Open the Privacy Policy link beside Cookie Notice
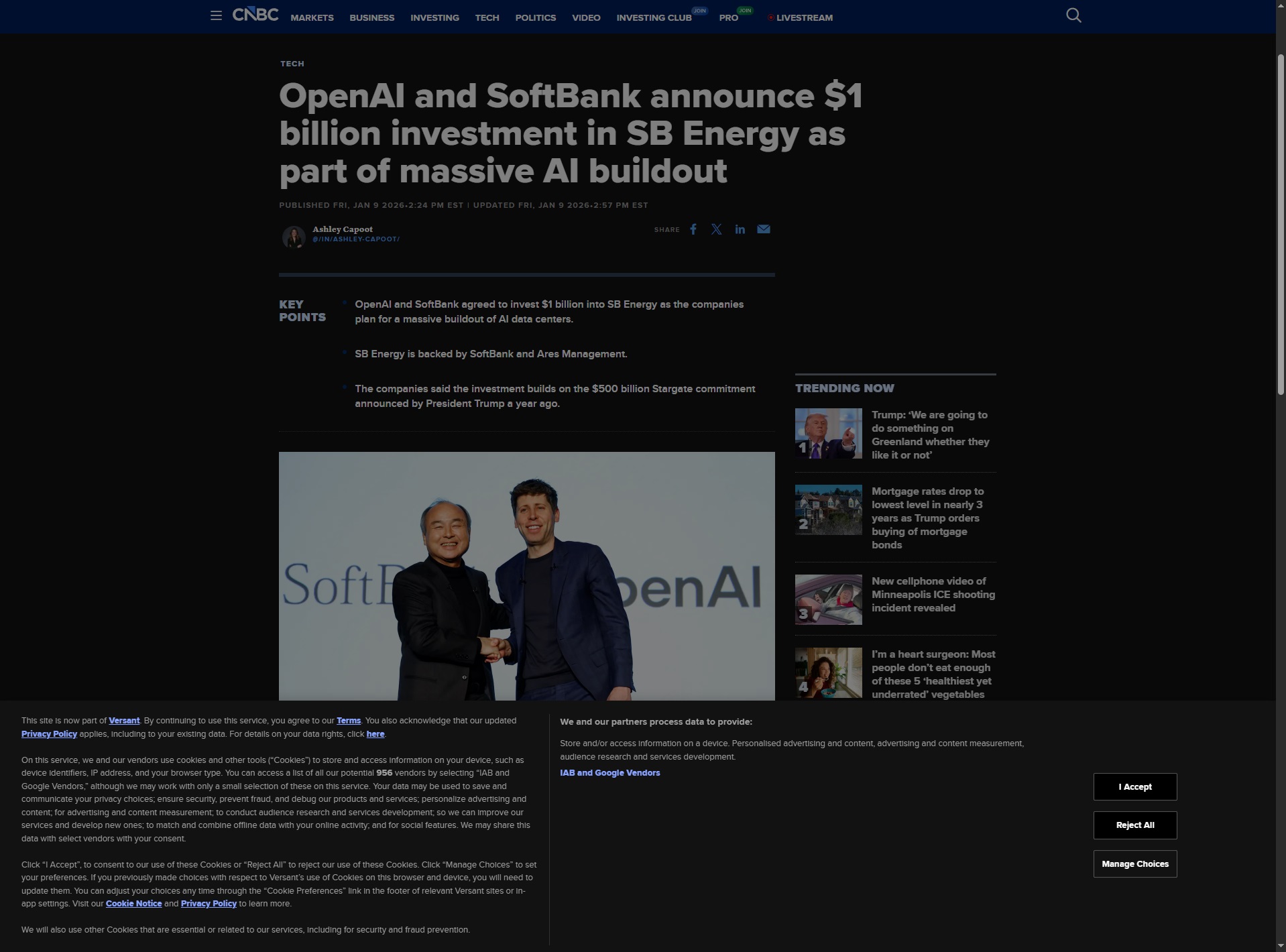Screen dimensions: 1286x952 coord(209,904)
